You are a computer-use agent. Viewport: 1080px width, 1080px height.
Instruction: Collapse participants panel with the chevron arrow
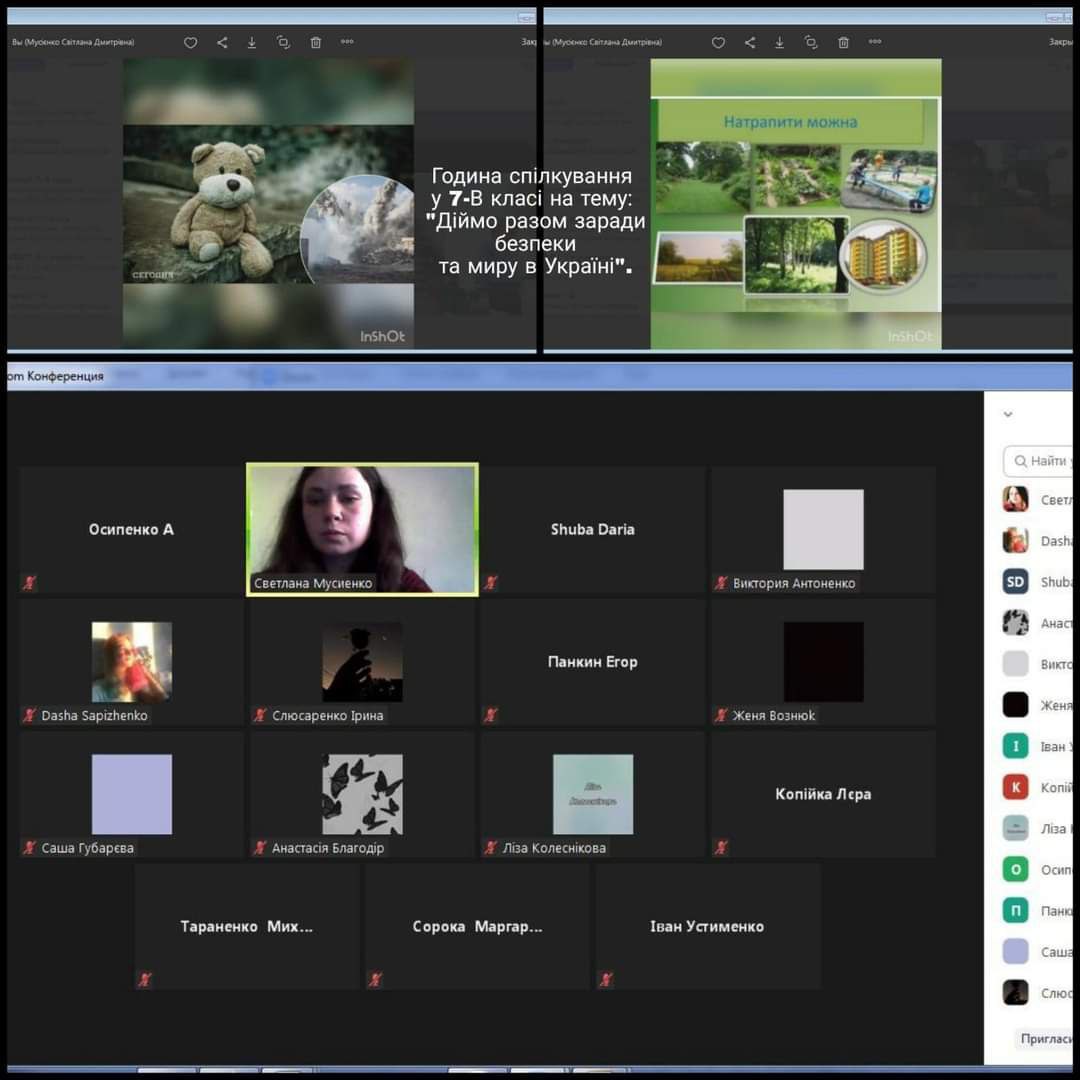1008,414
